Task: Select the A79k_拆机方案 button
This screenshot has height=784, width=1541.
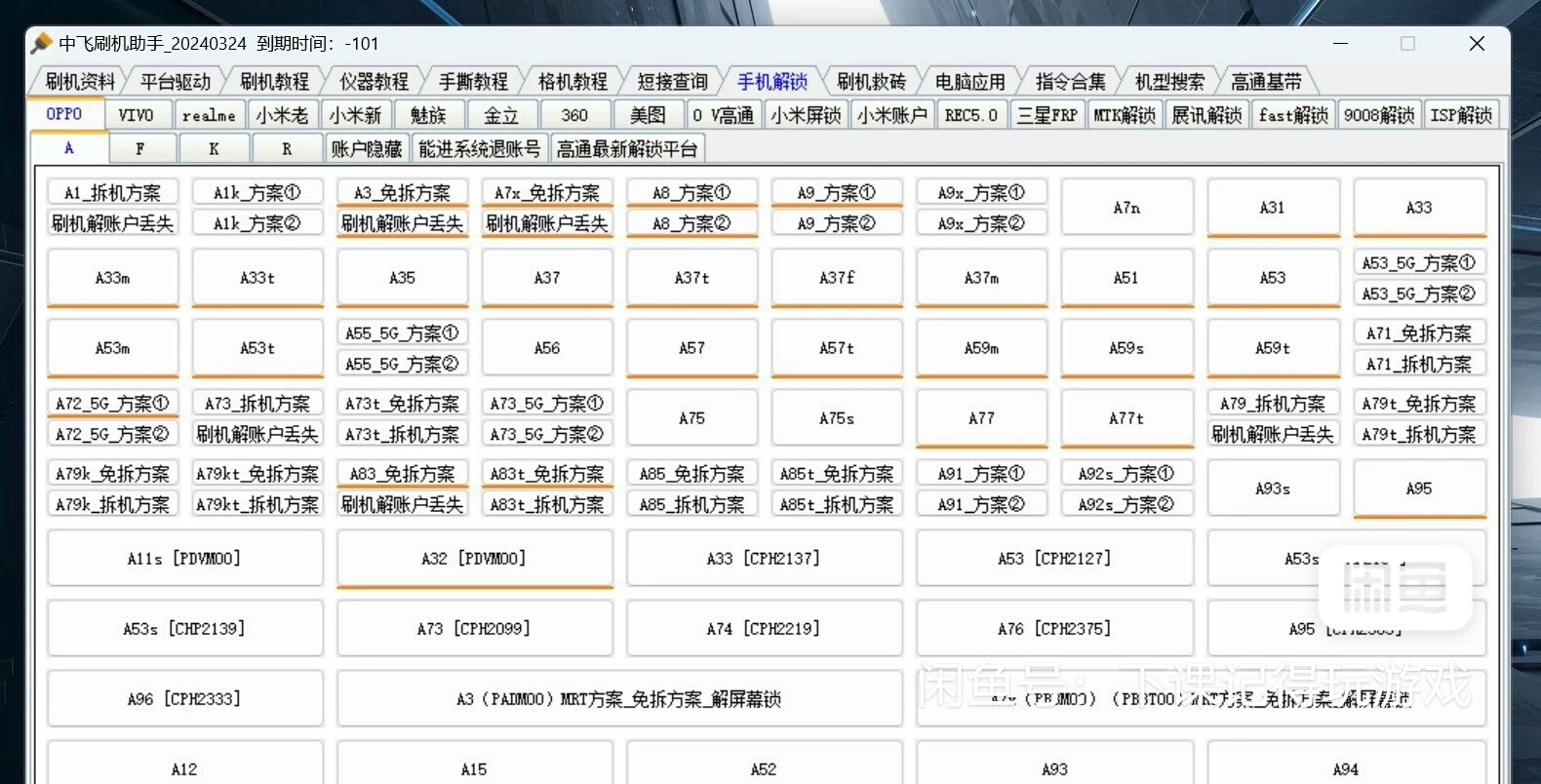Action: [x=112, y=504]
